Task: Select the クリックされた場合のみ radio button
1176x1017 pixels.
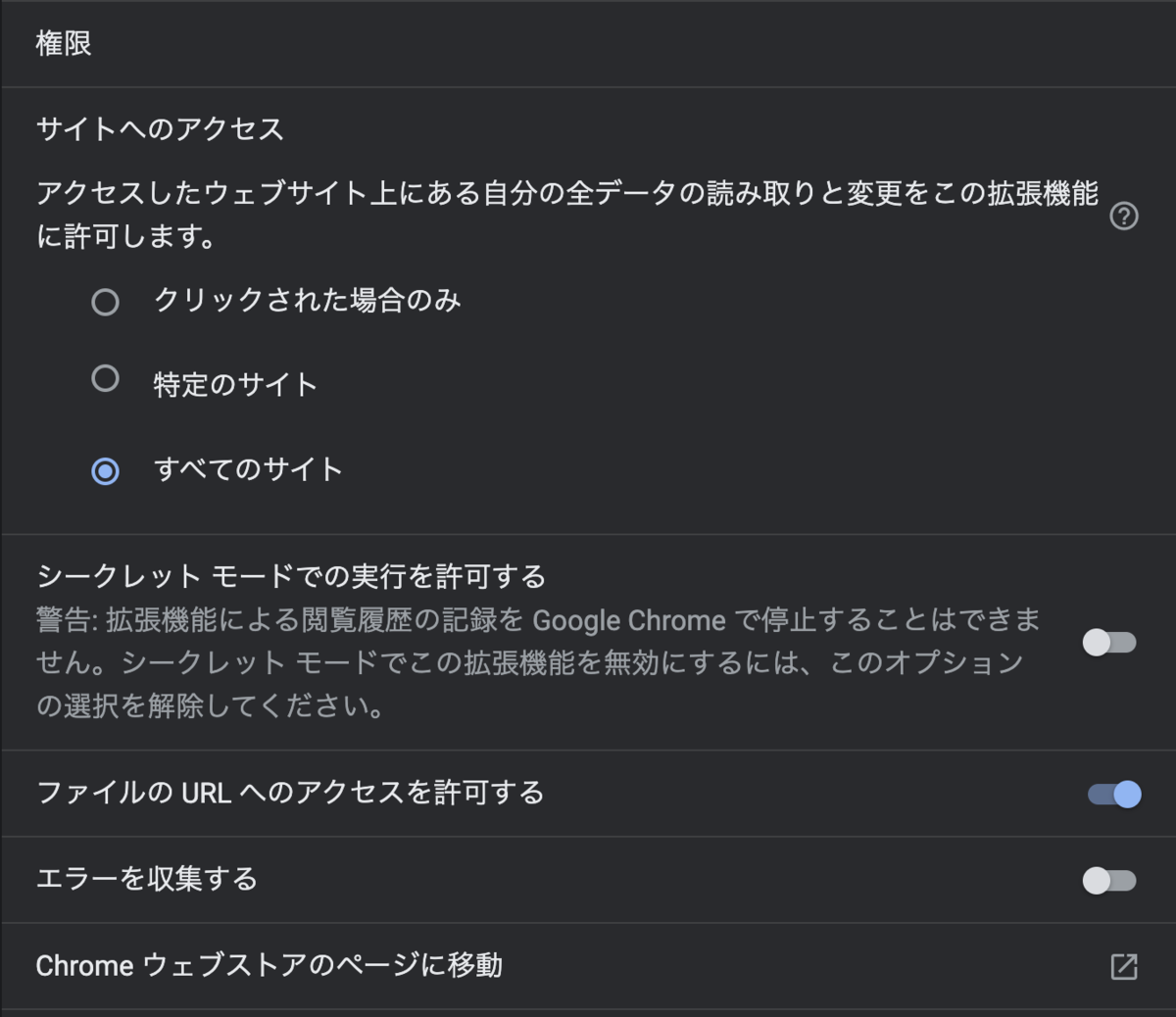Action: 105,302
